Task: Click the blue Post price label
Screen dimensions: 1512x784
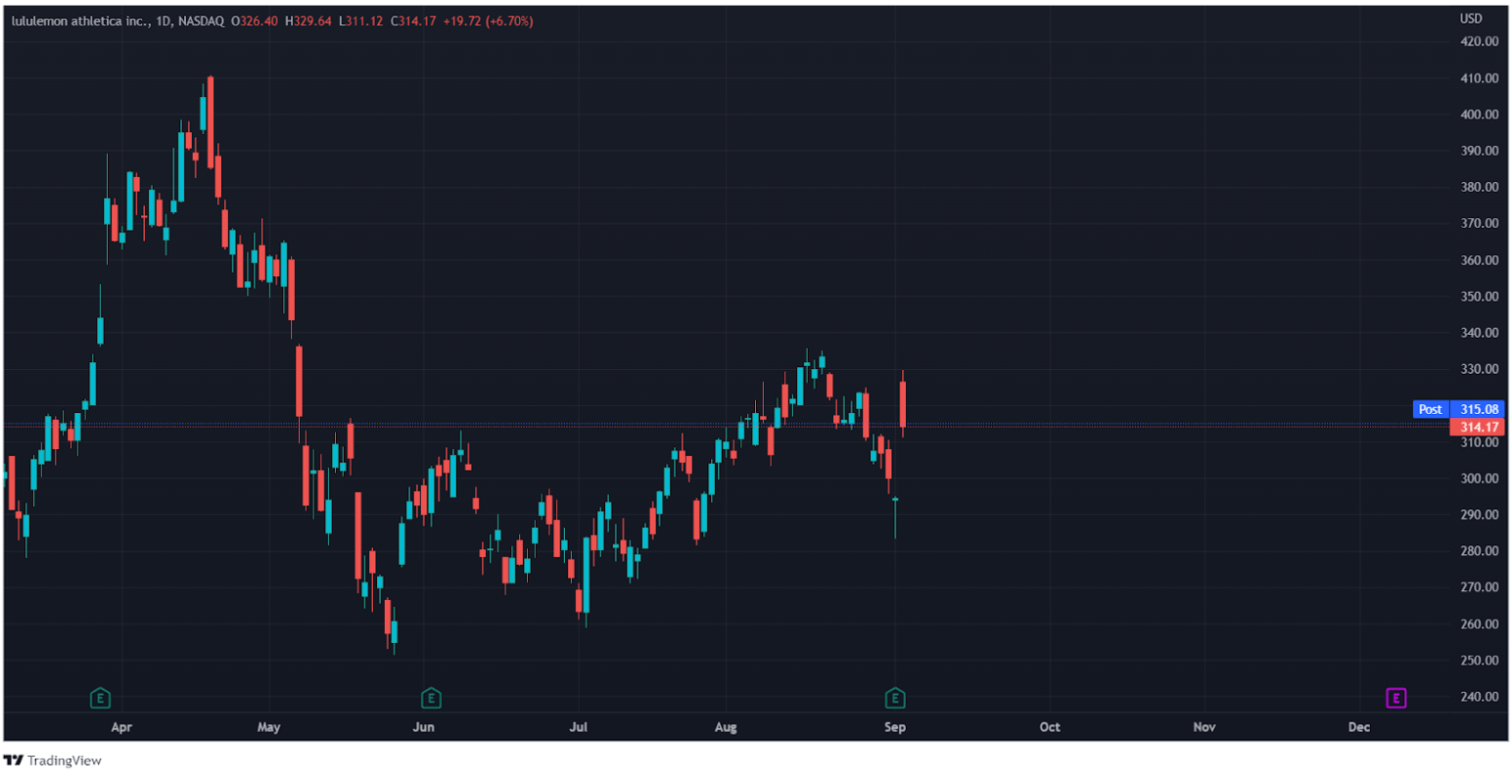Action: click(1431, 409)
